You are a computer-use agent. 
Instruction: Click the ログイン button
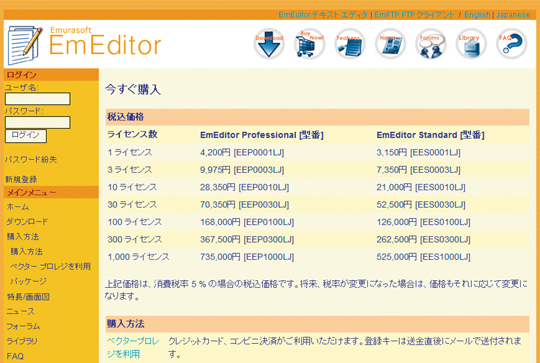point(26,135)
